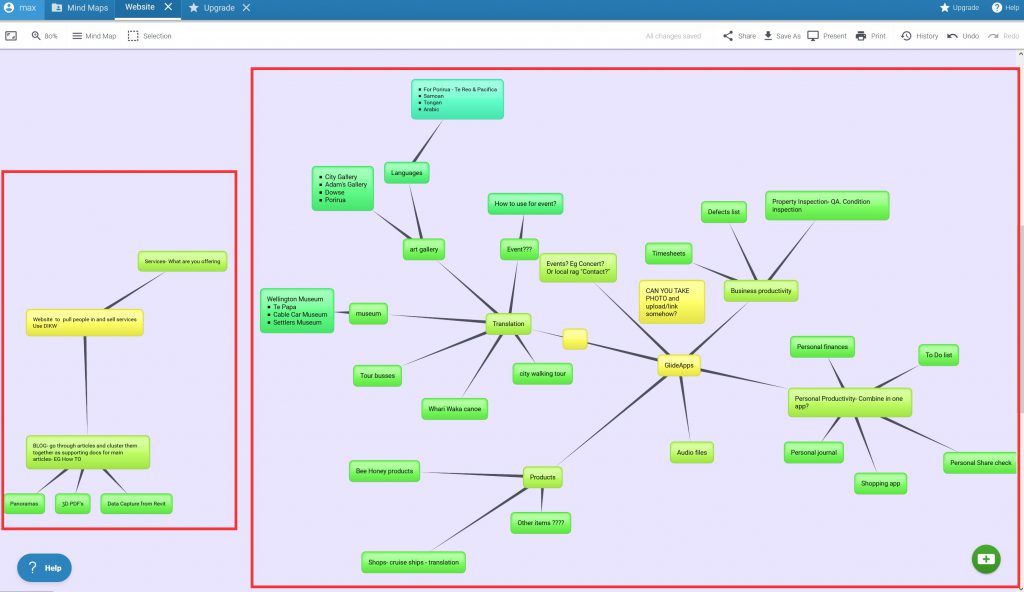Click the fit-to-screen icon in toolbar
Viewport: 1024px width, 592px height.
(11, 36)
